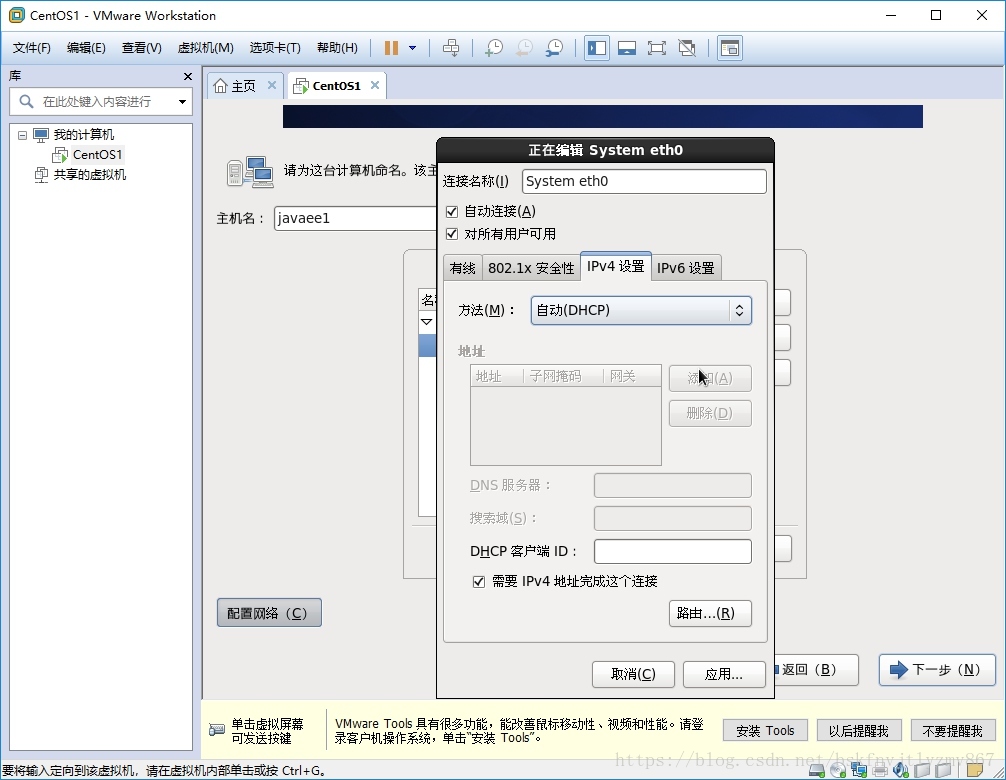Collapse the 我的计算机 tree node

point(22,135)
